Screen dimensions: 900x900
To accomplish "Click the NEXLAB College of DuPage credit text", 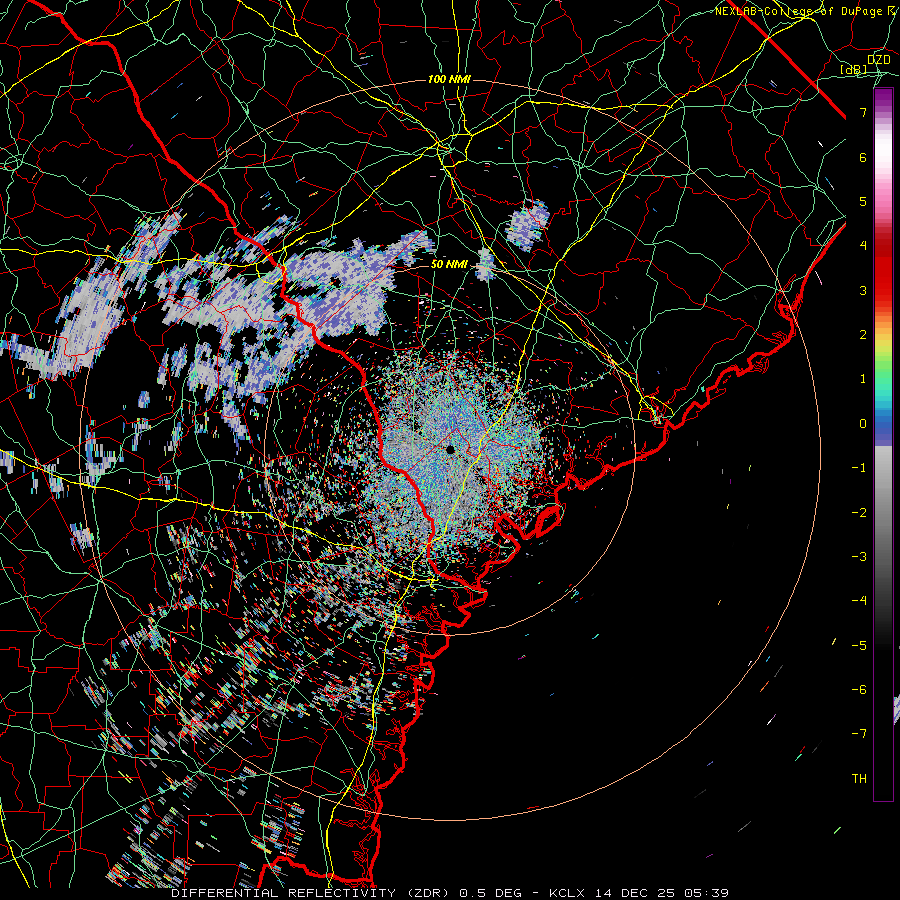I will (807, 11).
